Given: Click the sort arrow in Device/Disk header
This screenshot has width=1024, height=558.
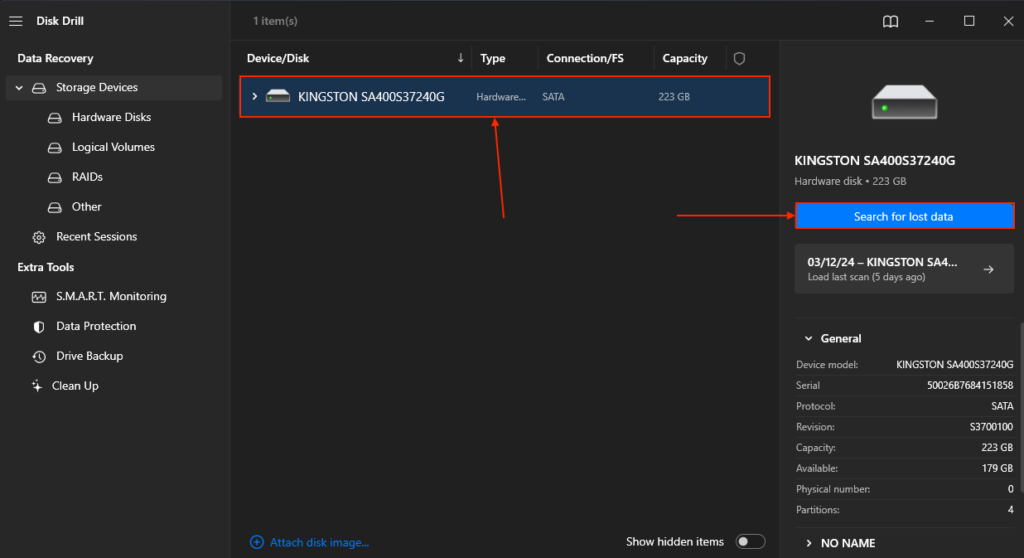Looking at the screenshot, I should coord(460,58).
